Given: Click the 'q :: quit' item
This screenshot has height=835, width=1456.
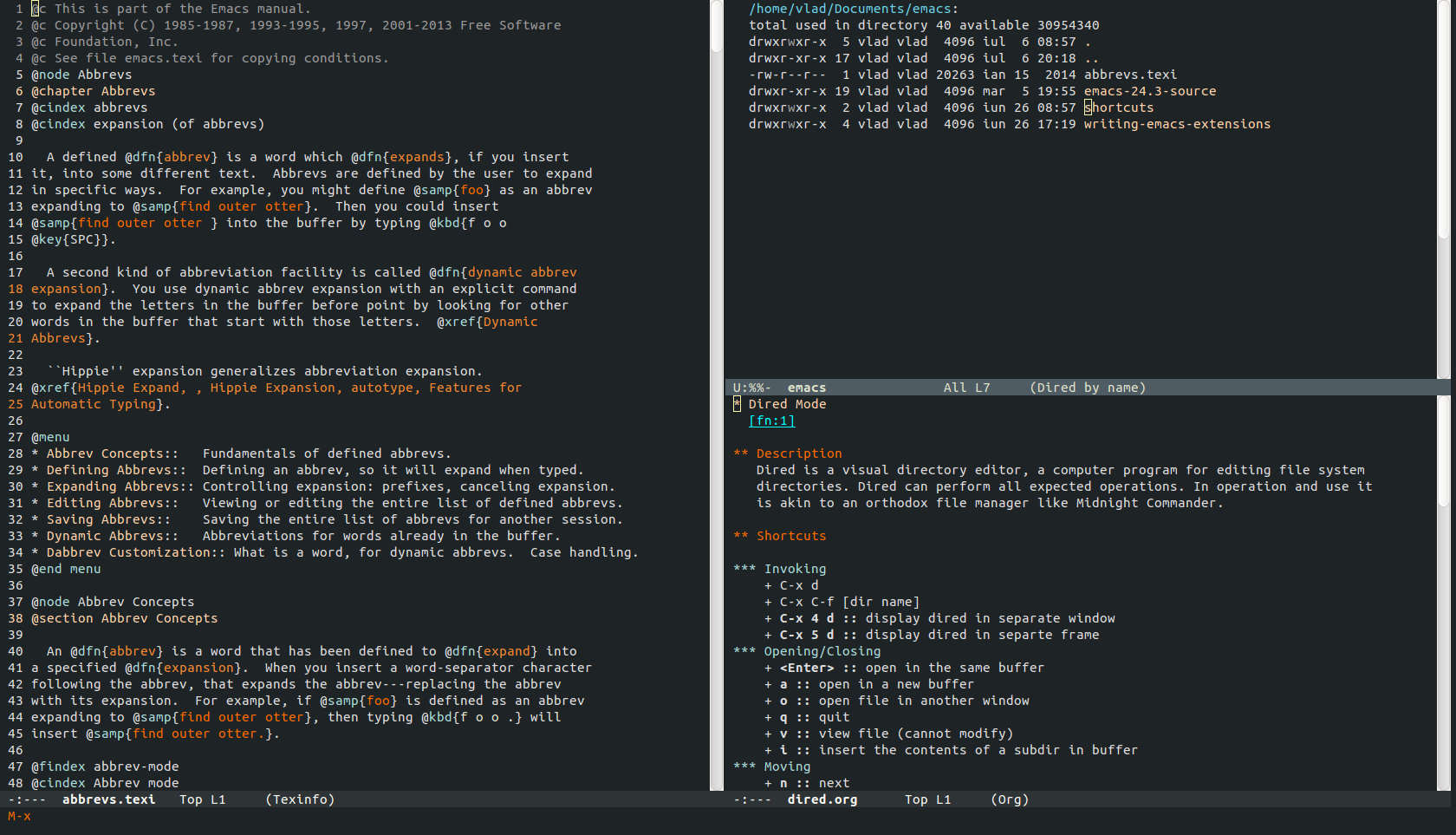Looking at the screenshot, I should click(807, 717).
